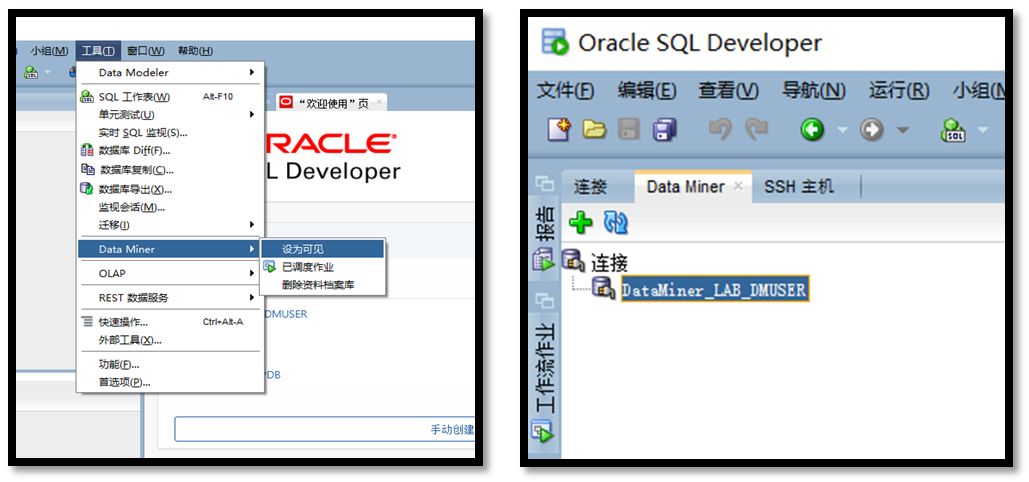Open dropdown arrow next to SQL worksheet icon
Image resolution: width=1029 pixels, height=482 pixels.
coord(982,130)
